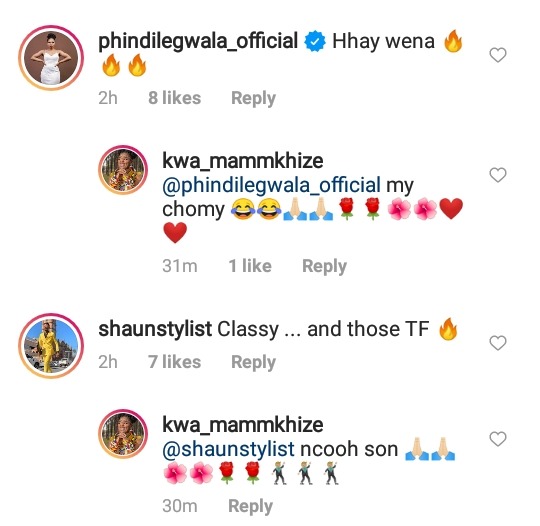The width and height of the screenshot is (540, 526).
Task: Open shaunstylist's profile picture in yellow suit
Action: click(51, 345)
